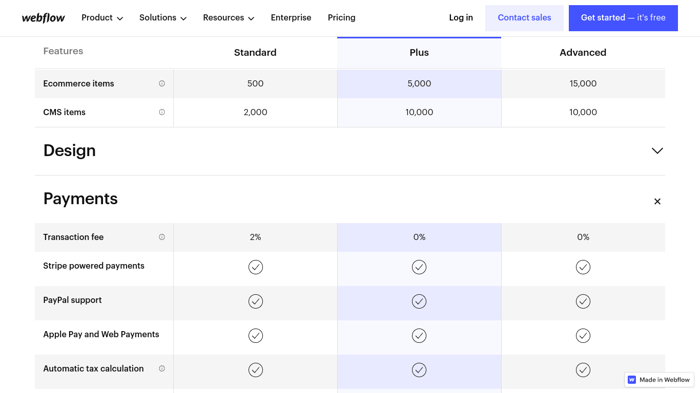Click Advanced checkmark for Stripe powered payments
The height and width of the screenshot is (393, 700).
point(583,267)
